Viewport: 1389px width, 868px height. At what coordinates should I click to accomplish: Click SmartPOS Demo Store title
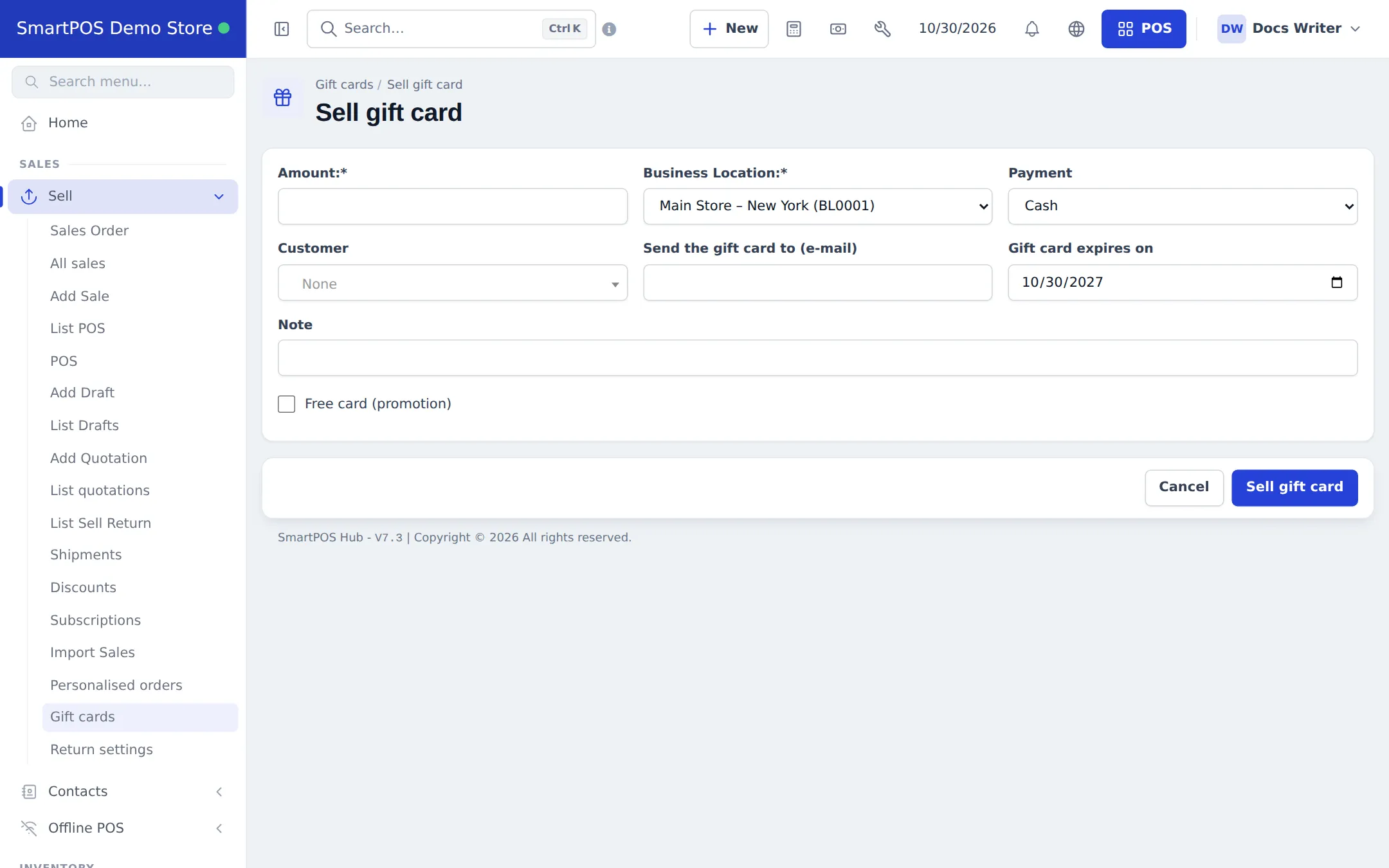114,28
